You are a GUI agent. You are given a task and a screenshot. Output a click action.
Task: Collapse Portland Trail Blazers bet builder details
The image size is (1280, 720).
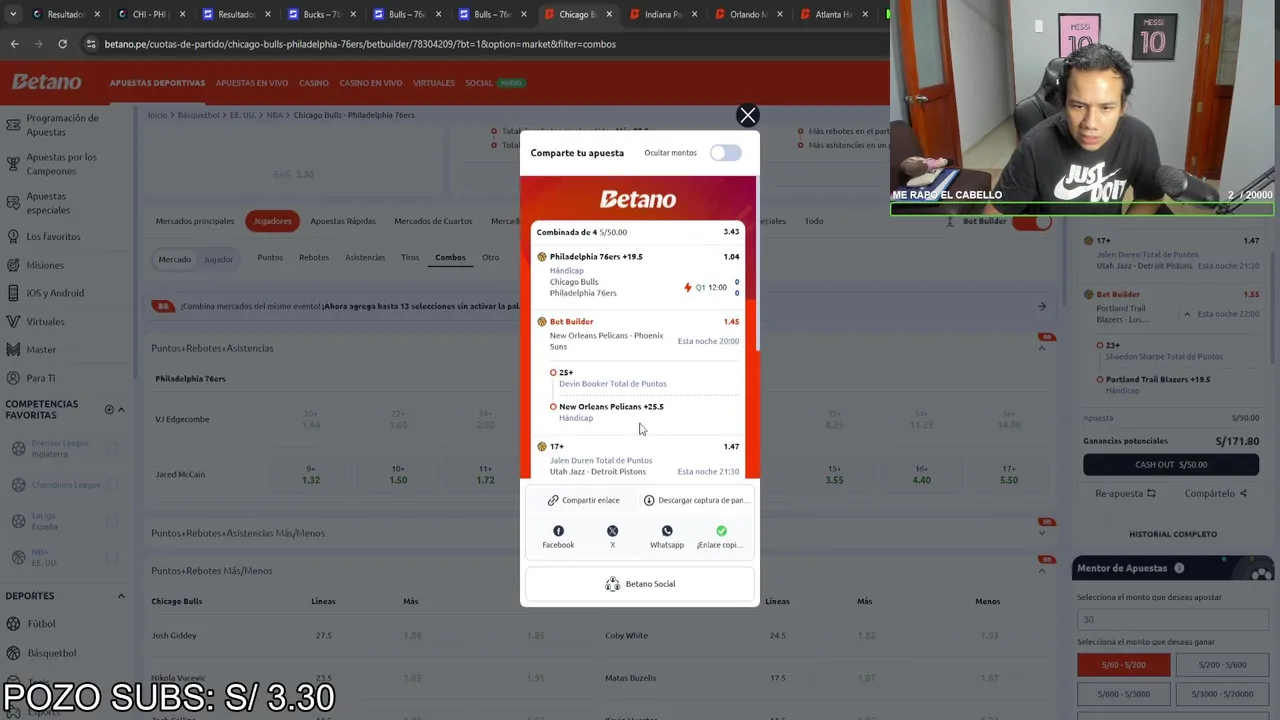1187,314
